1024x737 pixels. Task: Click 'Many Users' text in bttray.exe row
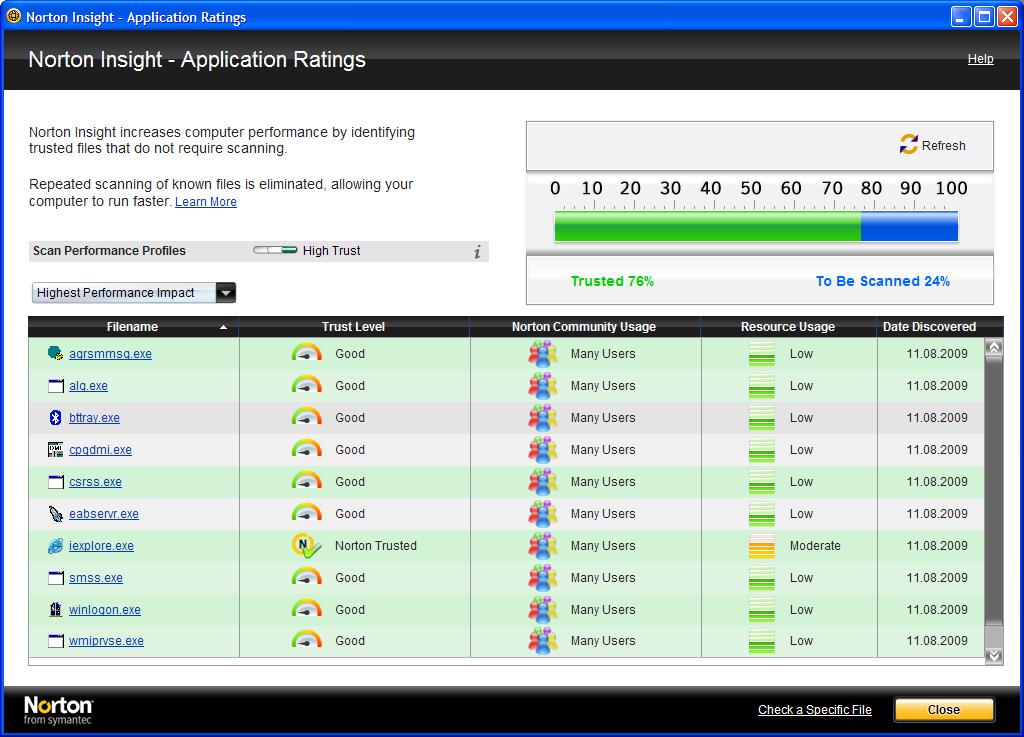click(x=603, y=418)
